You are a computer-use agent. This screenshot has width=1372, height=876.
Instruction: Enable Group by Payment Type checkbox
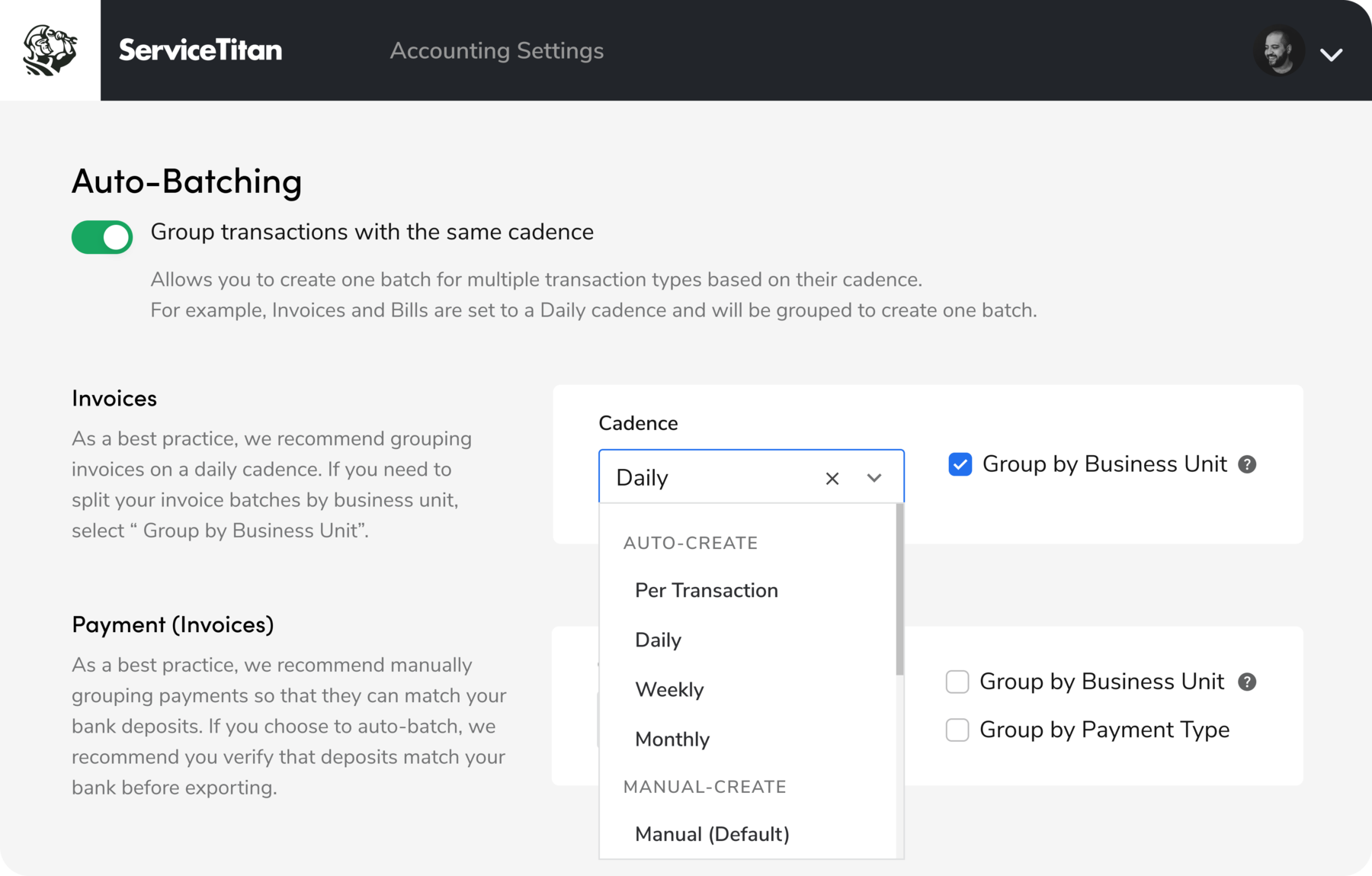click(x=957, y=730)
